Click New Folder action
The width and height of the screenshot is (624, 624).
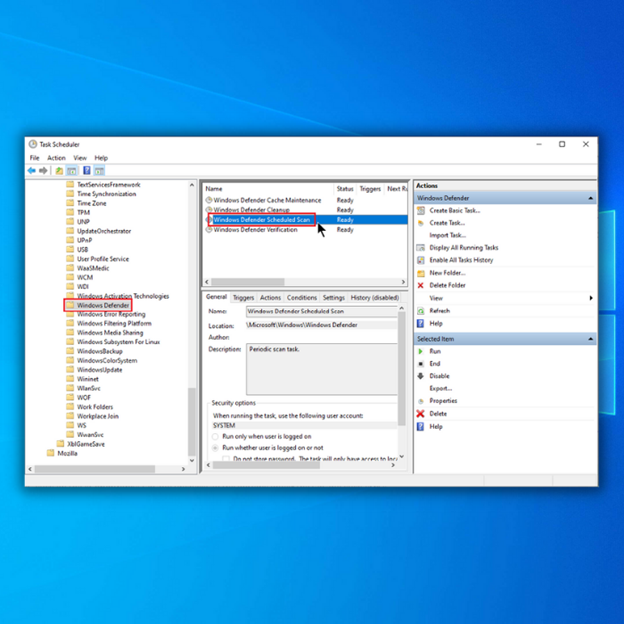click(x=447, y=273)
